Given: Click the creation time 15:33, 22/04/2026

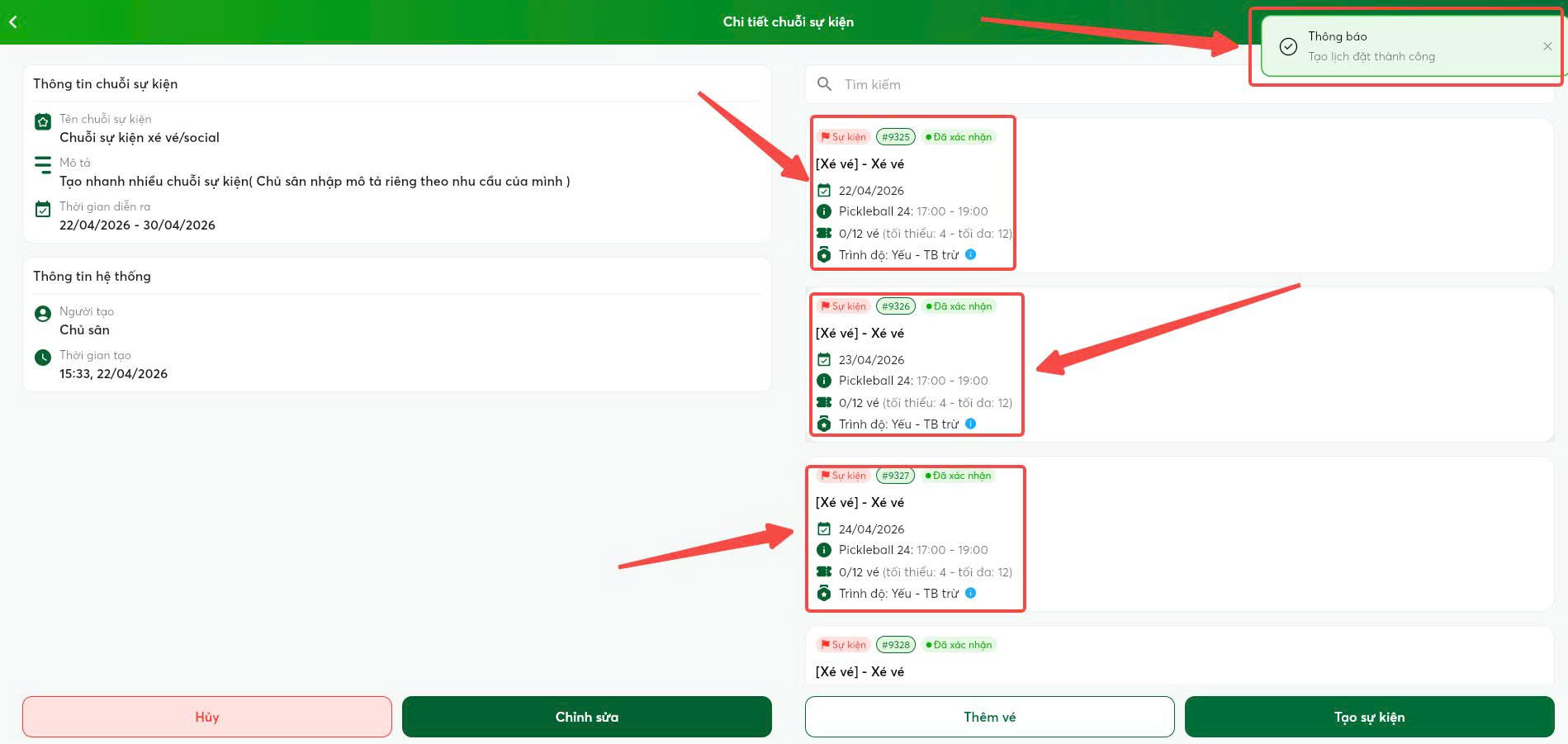Looking at the screenshot, I should (113, 374).
